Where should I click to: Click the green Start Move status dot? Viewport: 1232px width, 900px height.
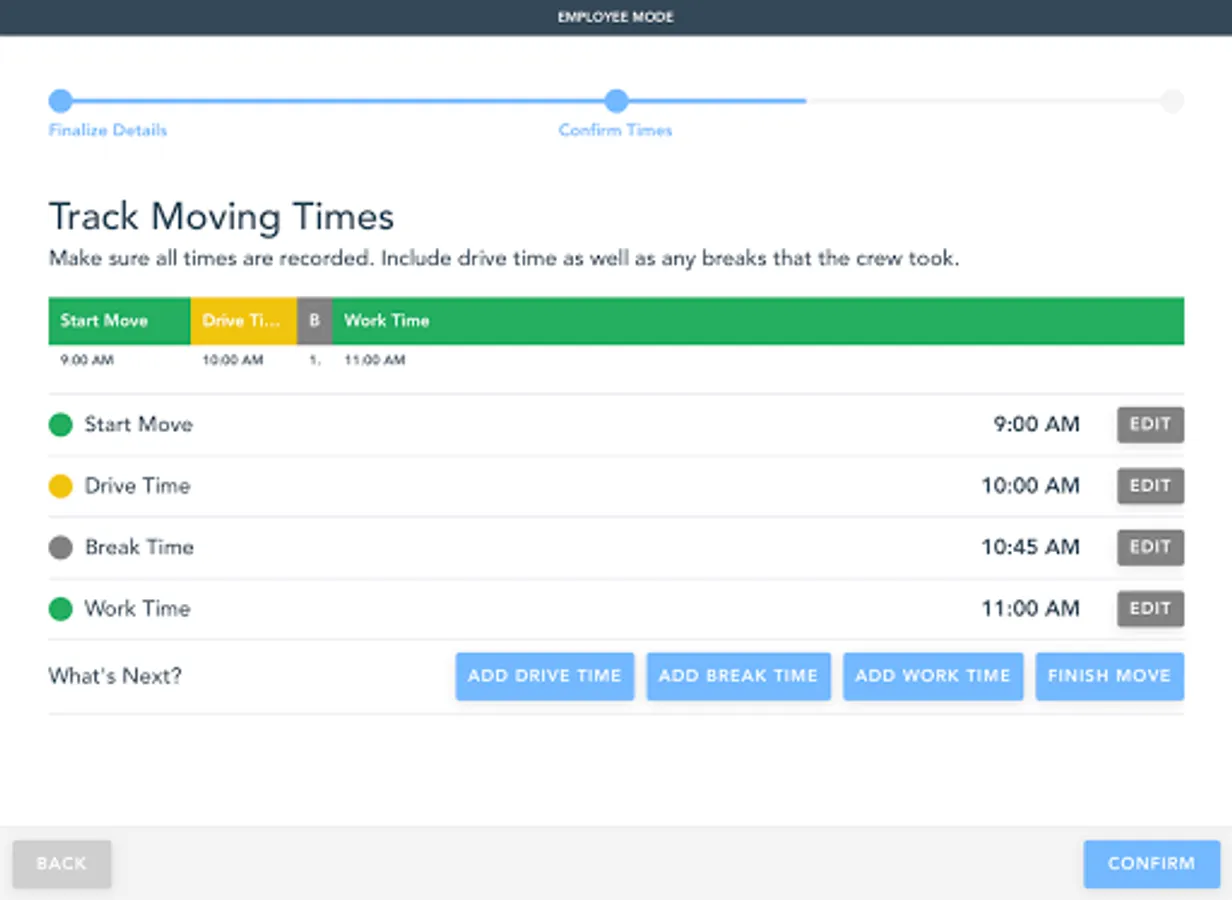click(60, 425)
